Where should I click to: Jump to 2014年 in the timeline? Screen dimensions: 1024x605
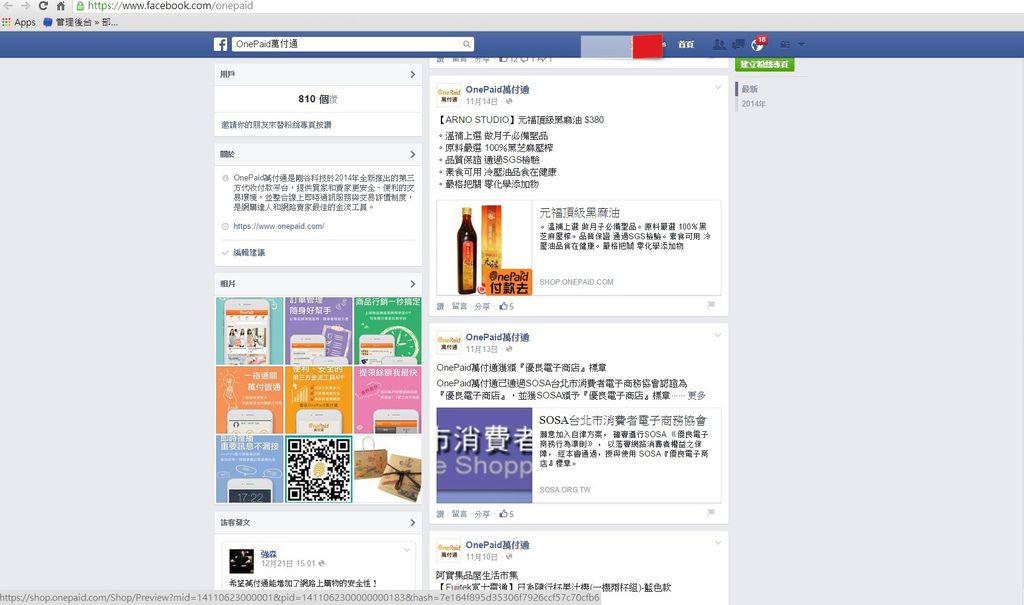(754, 104)
